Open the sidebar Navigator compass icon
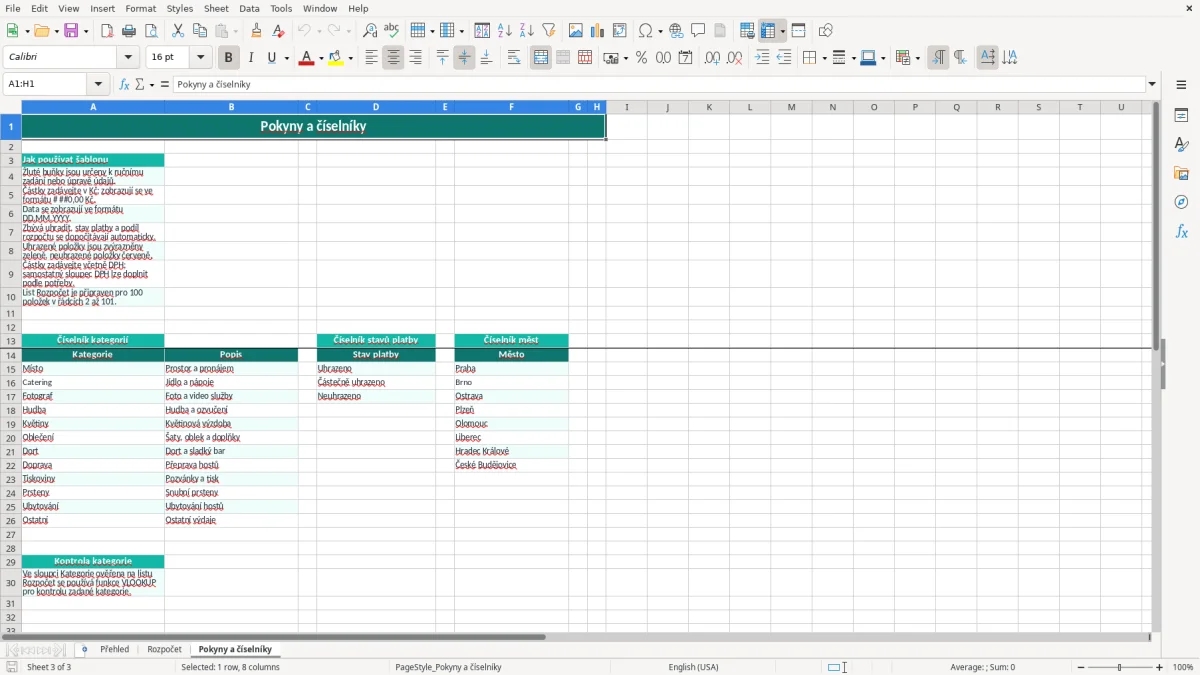1200x675 pixels. (x=1181, y=202)
